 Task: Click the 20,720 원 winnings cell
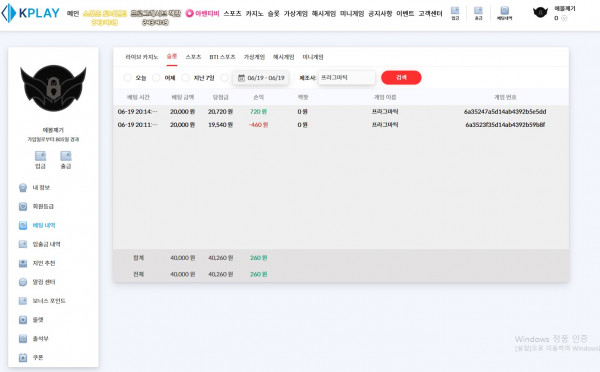pos(220,112)
